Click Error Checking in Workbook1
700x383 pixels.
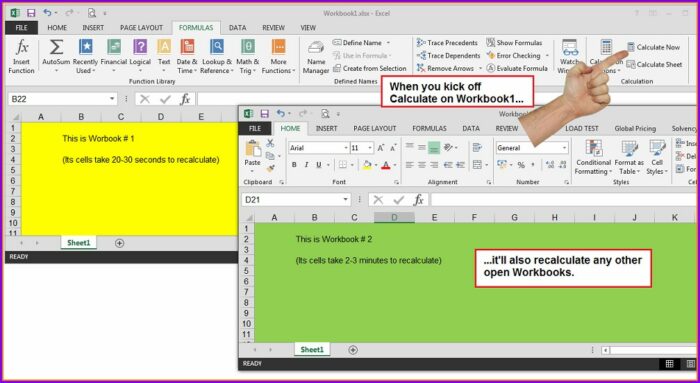point(513,55)
